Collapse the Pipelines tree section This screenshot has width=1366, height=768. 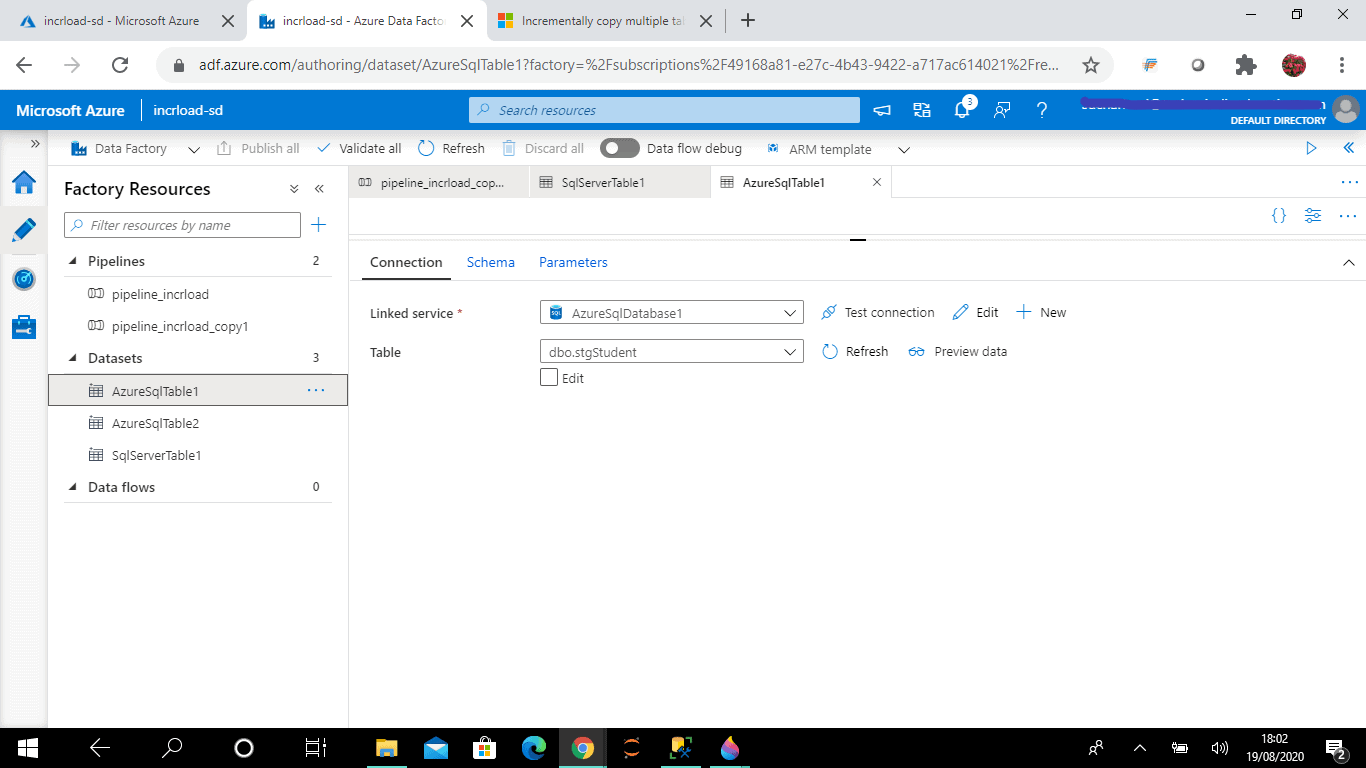73,261
